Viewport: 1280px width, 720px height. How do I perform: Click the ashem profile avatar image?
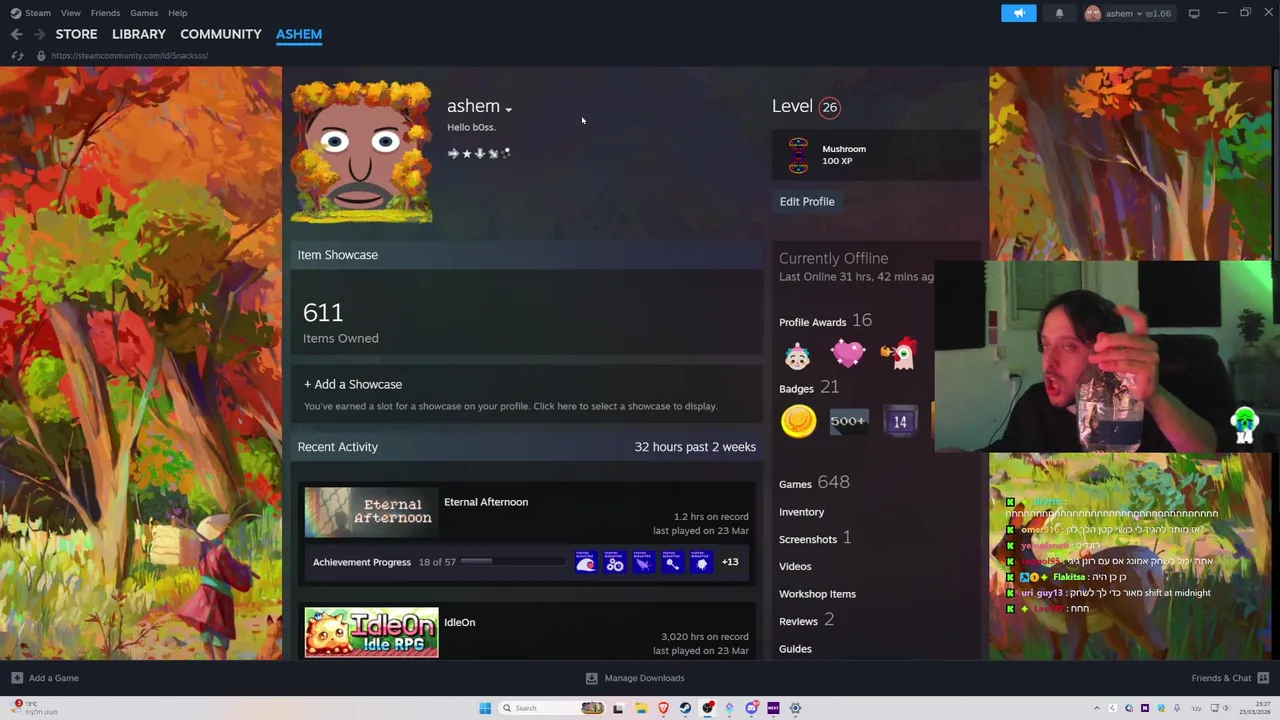[361, 152]
